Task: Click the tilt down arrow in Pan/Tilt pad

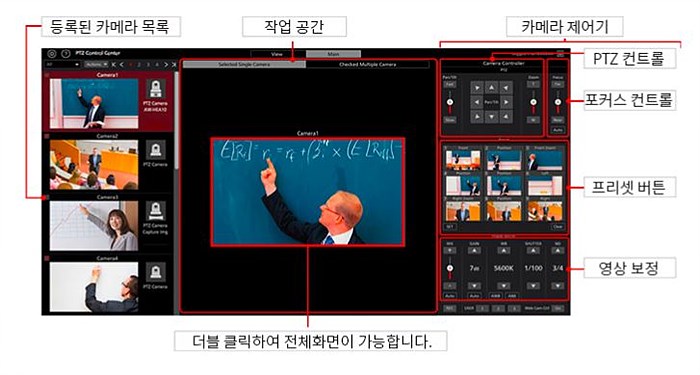Action: [491, 117]
